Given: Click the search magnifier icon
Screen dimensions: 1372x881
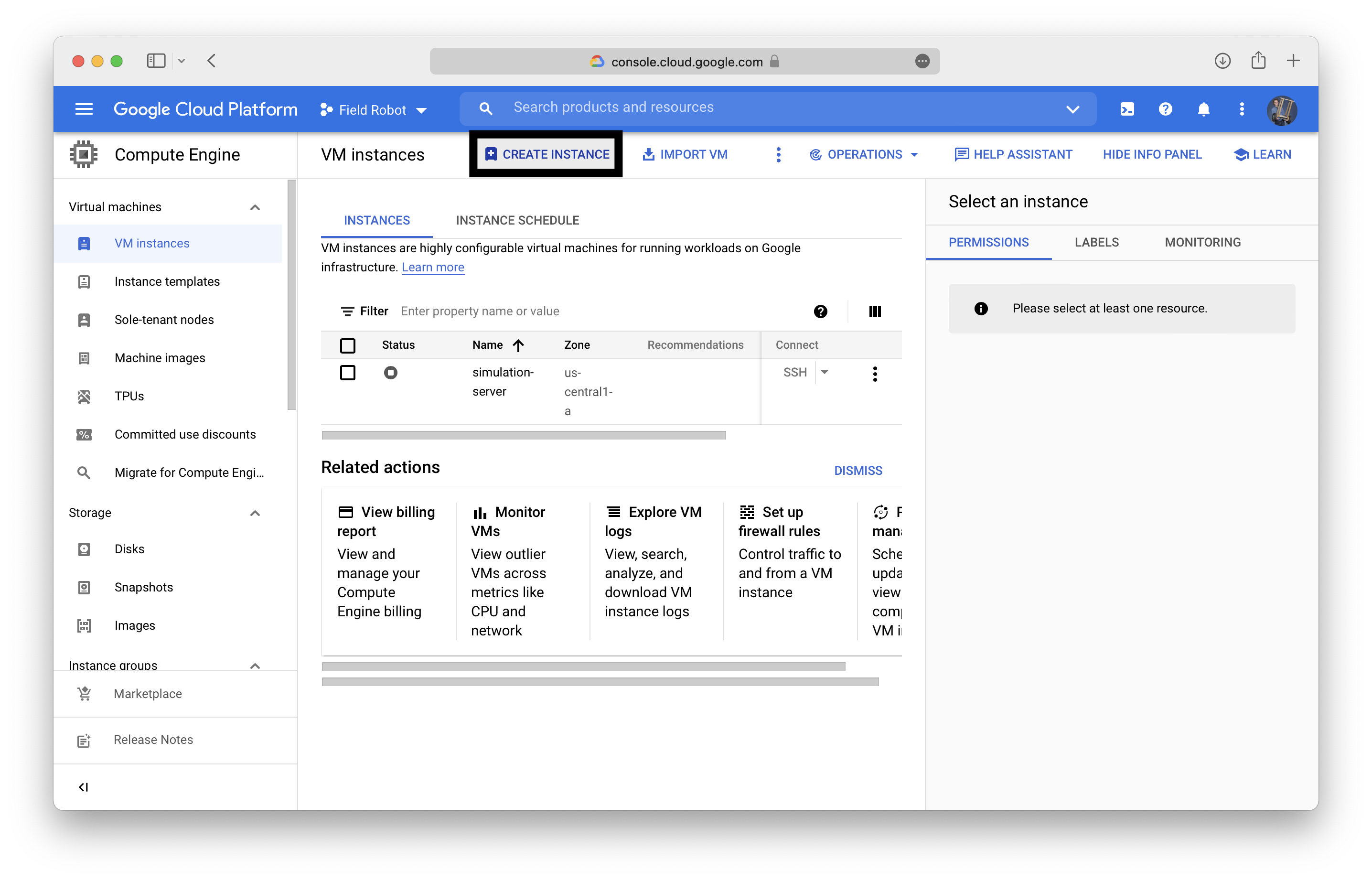Looking at the screenshot, I should pos(485,108).
